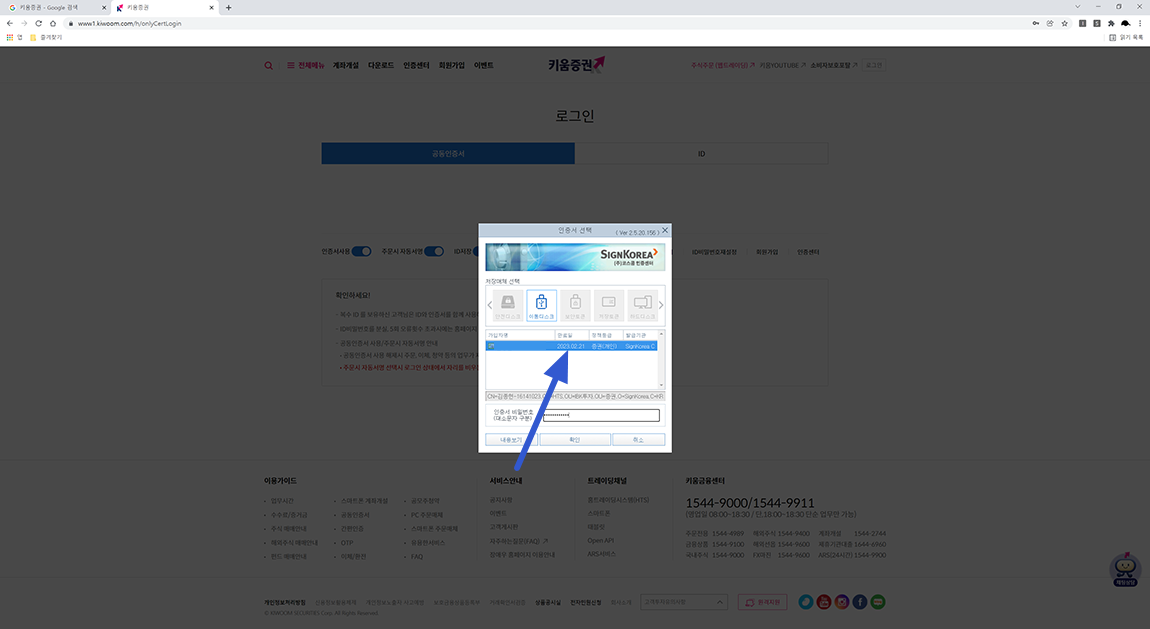Open the browser three-dot menu
This screenshot has width=1150, height=629.
[1140, 23]
